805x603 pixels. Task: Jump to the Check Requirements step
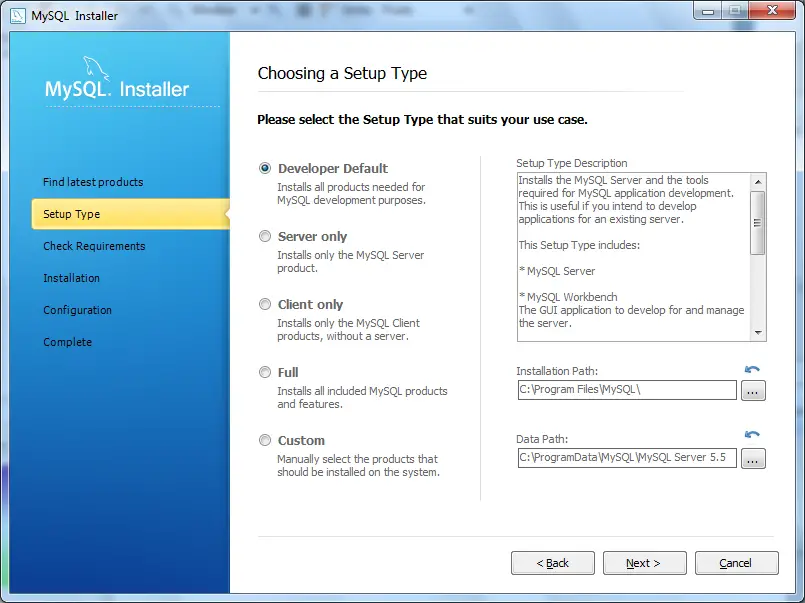(94, 246)
